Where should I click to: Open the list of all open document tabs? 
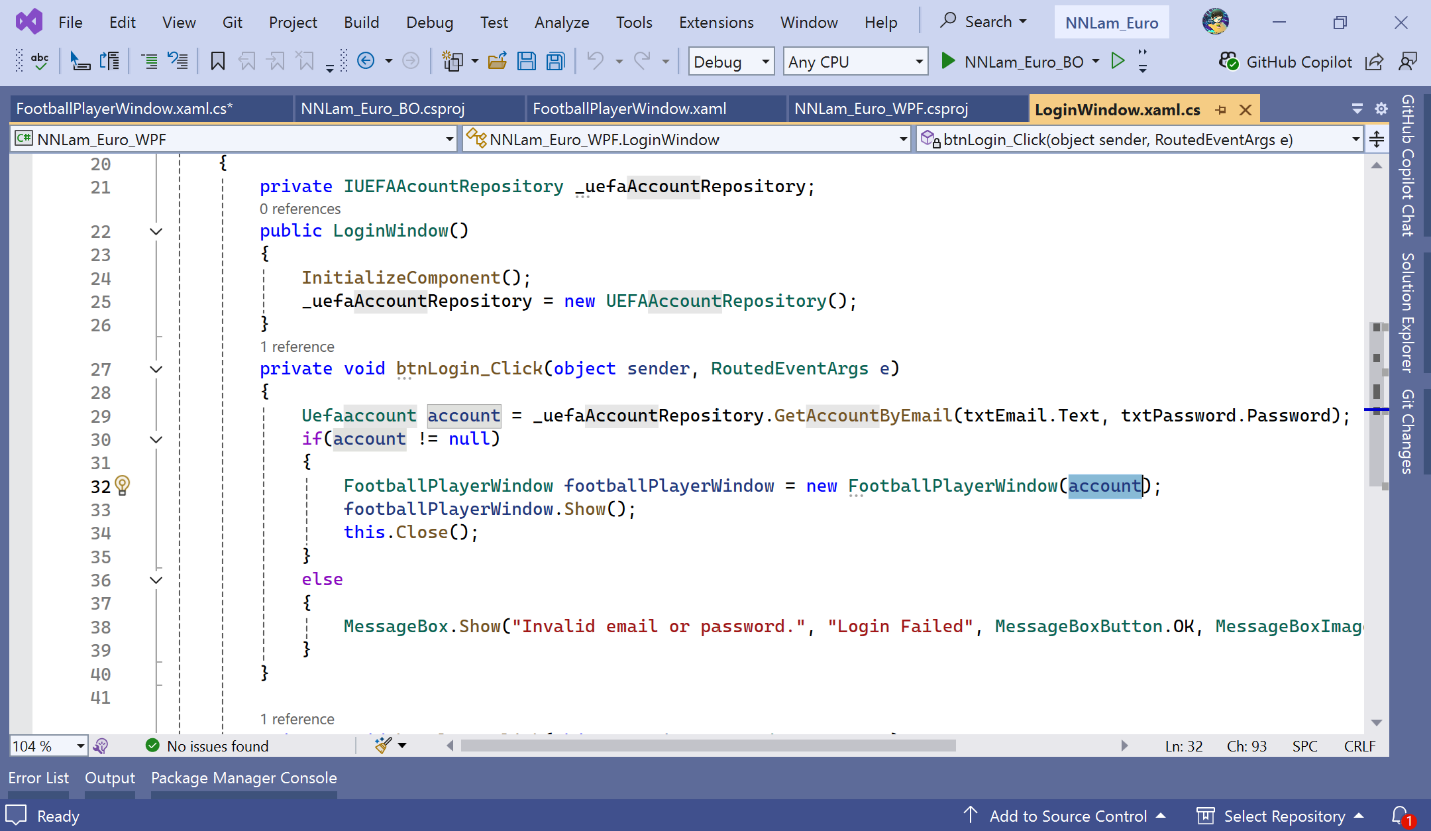(x=1357, y=109)
